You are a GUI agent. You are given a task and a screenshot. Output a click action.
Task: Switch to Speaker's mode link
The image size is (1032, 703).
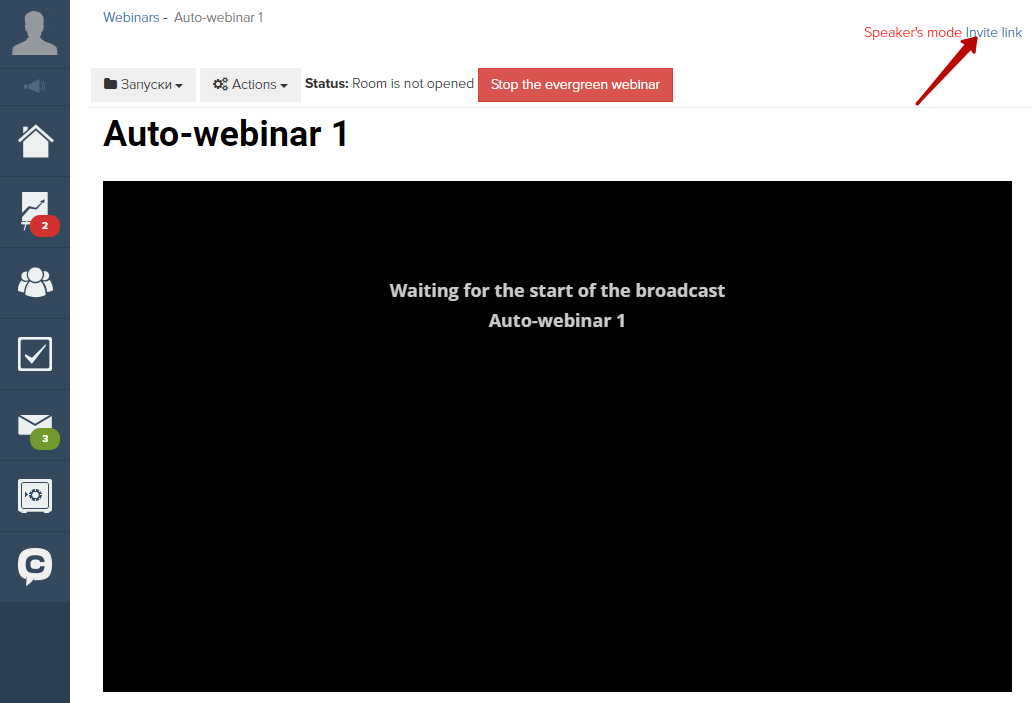click(912, 32)
